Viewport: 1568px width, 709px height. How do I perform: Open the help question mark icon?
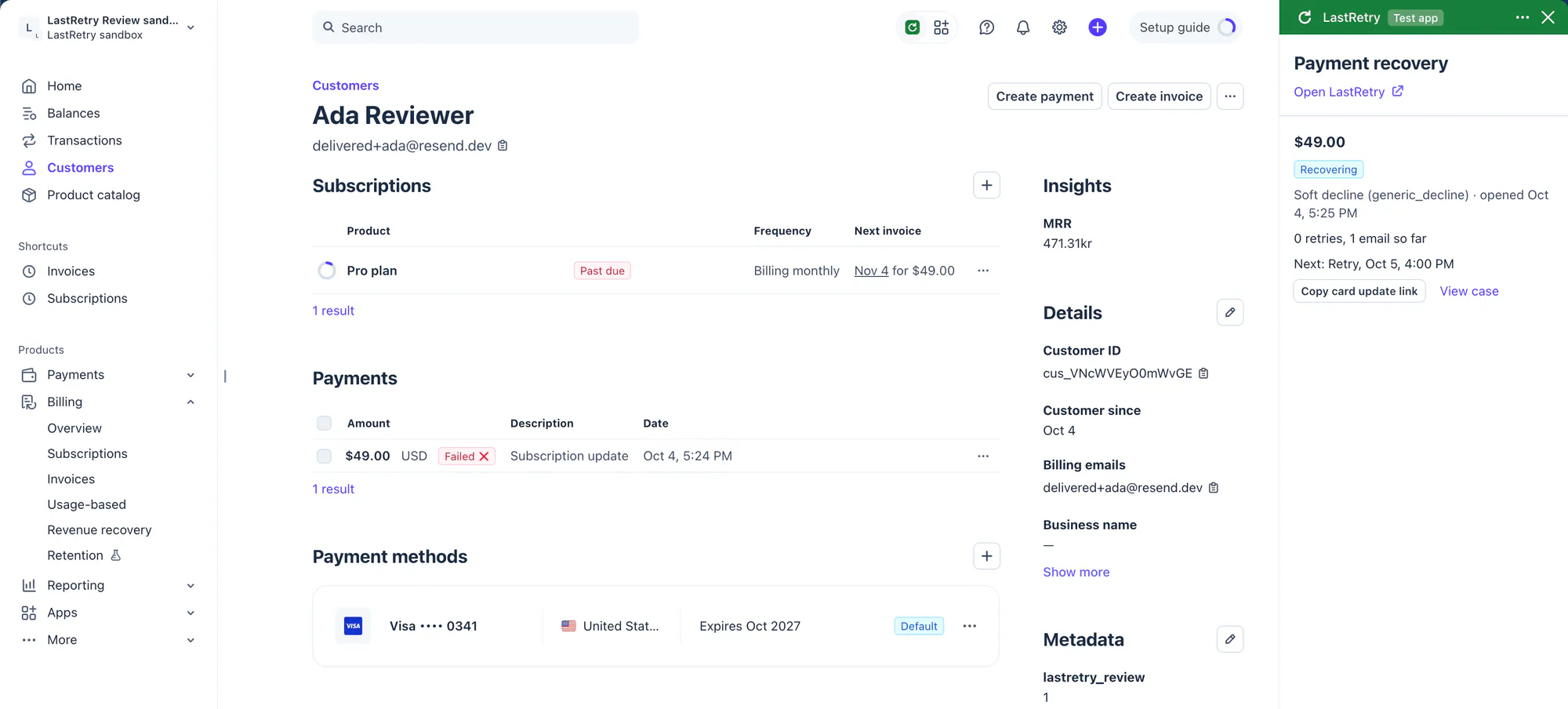click(x=986, y=27)
